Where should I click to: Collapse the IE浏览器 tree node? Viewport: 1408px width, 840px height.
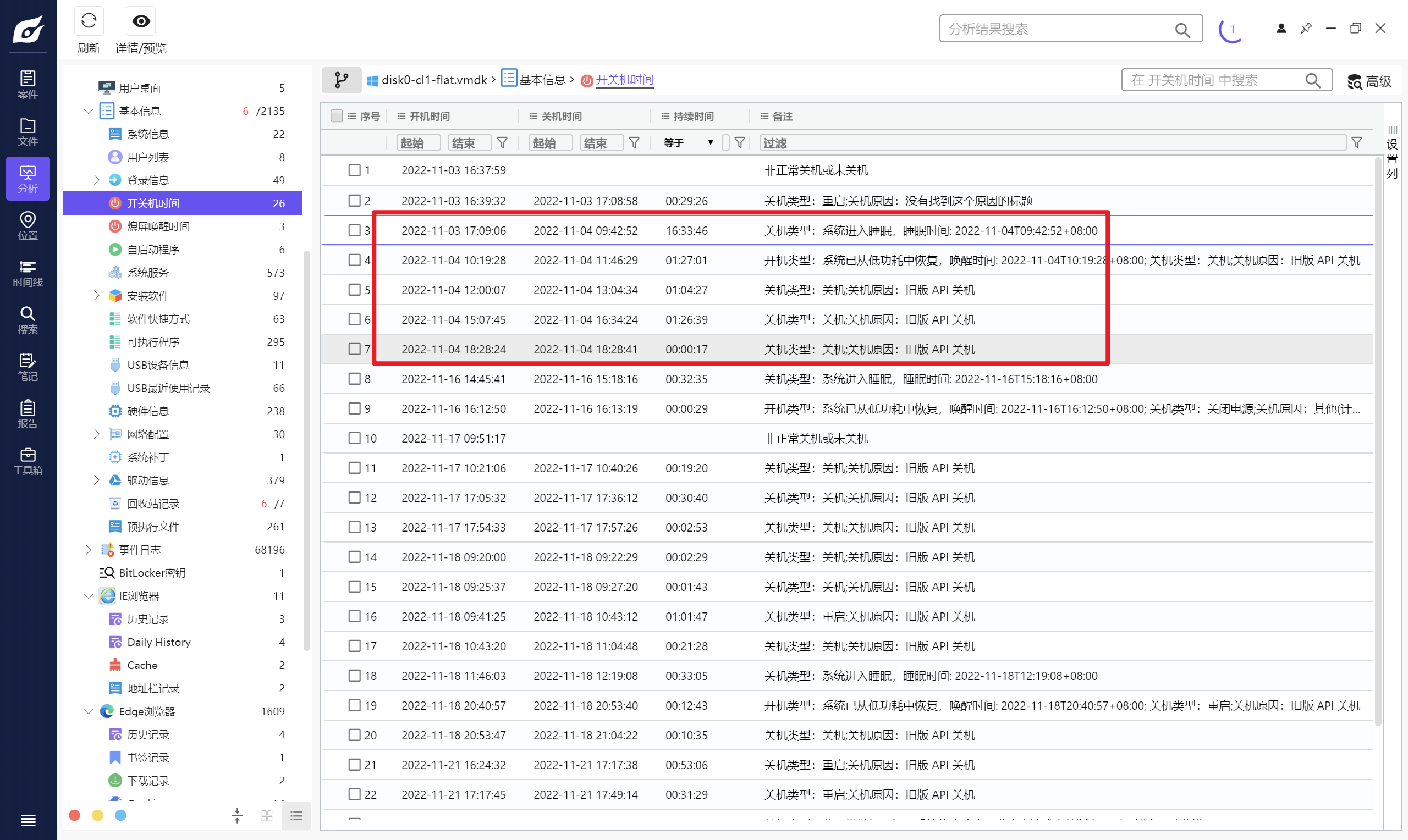pyautogui.click(x=89, y=596)
